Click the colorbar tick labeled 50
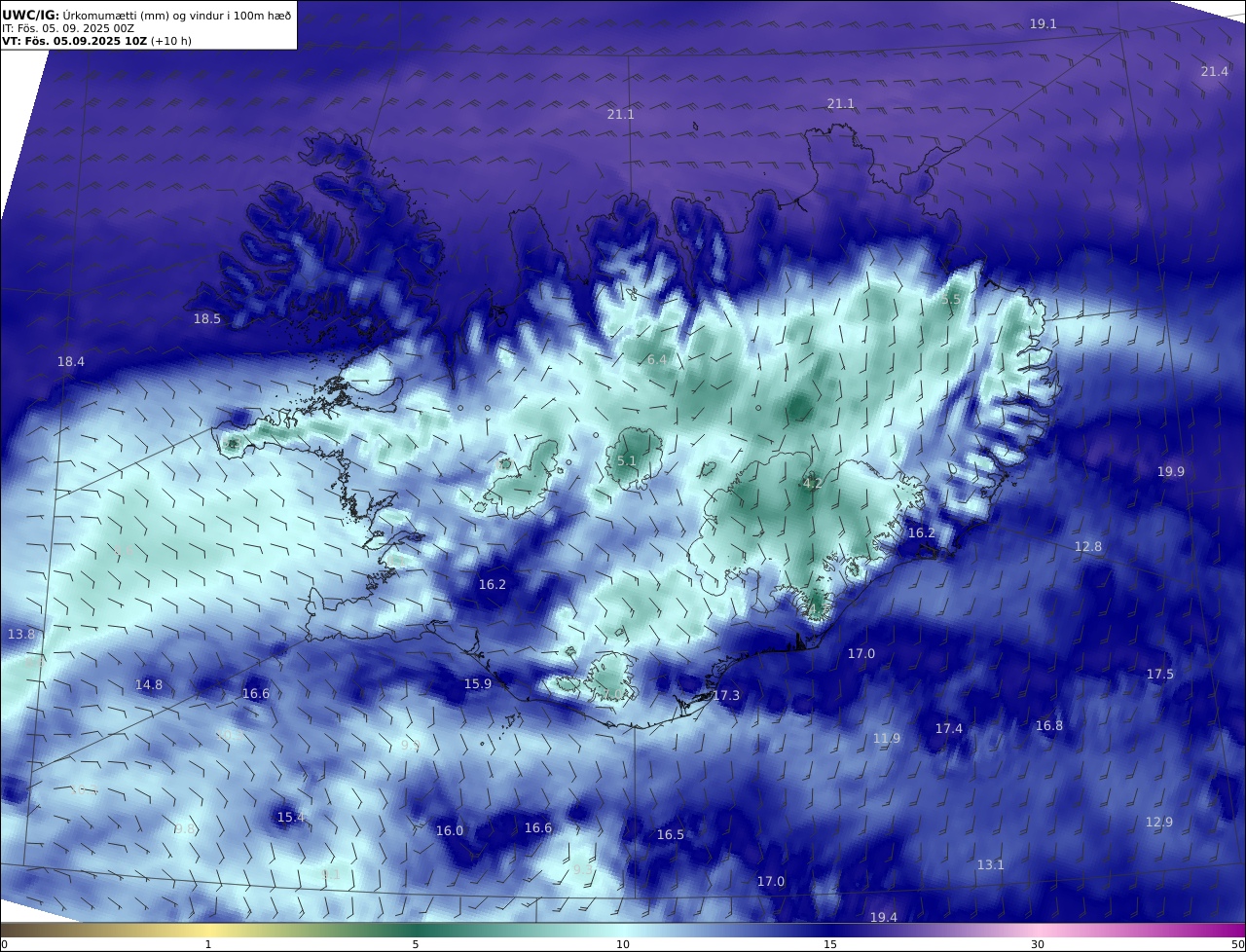Screen dimensions: 1246x952 [x=1237, y=944]
